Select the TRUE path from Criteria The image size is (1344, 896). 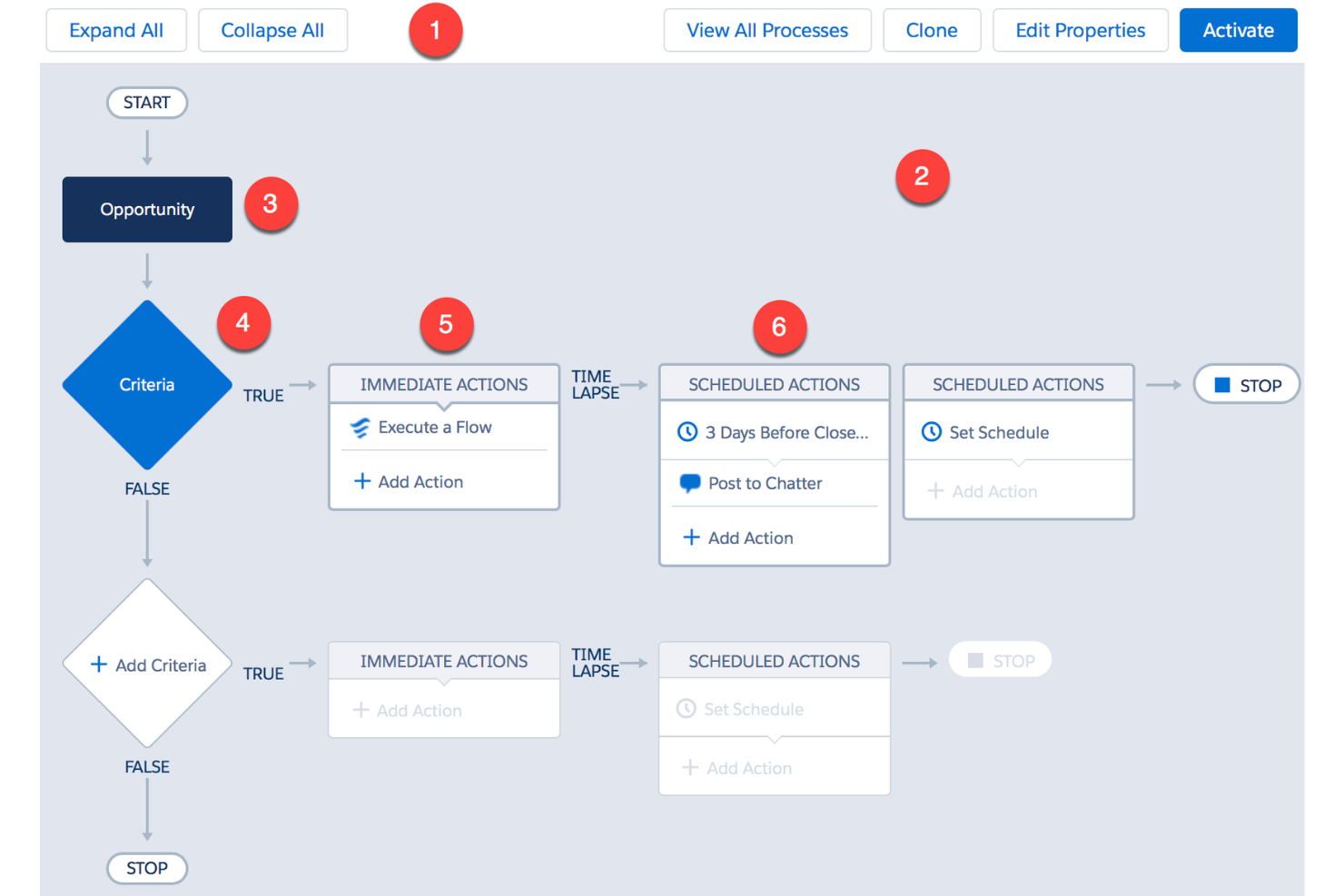262,395
